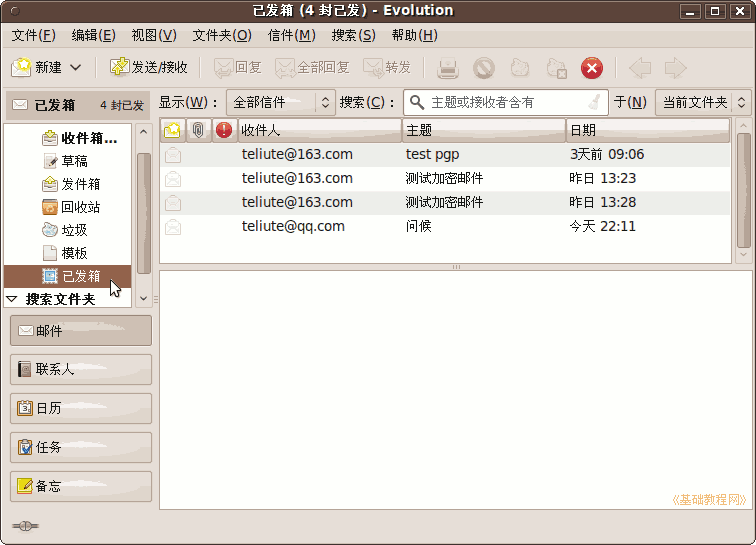
Task: Click the next arrow icon
Action: (675, 68)
